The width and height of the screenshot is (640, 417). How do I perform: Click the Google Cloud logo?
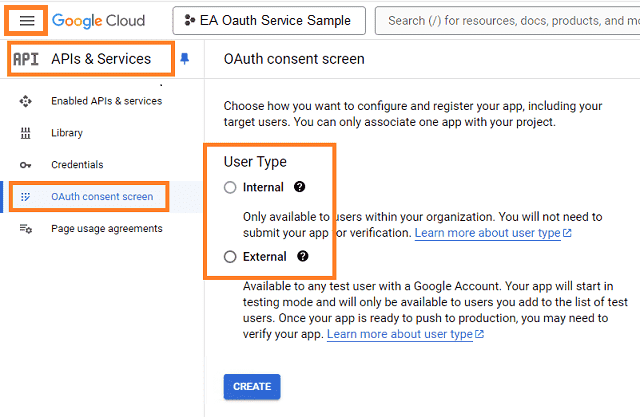pos(98,20)
